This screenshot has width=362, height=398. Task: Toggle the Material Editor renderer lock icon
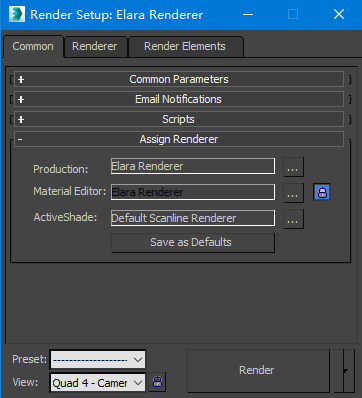322,192
